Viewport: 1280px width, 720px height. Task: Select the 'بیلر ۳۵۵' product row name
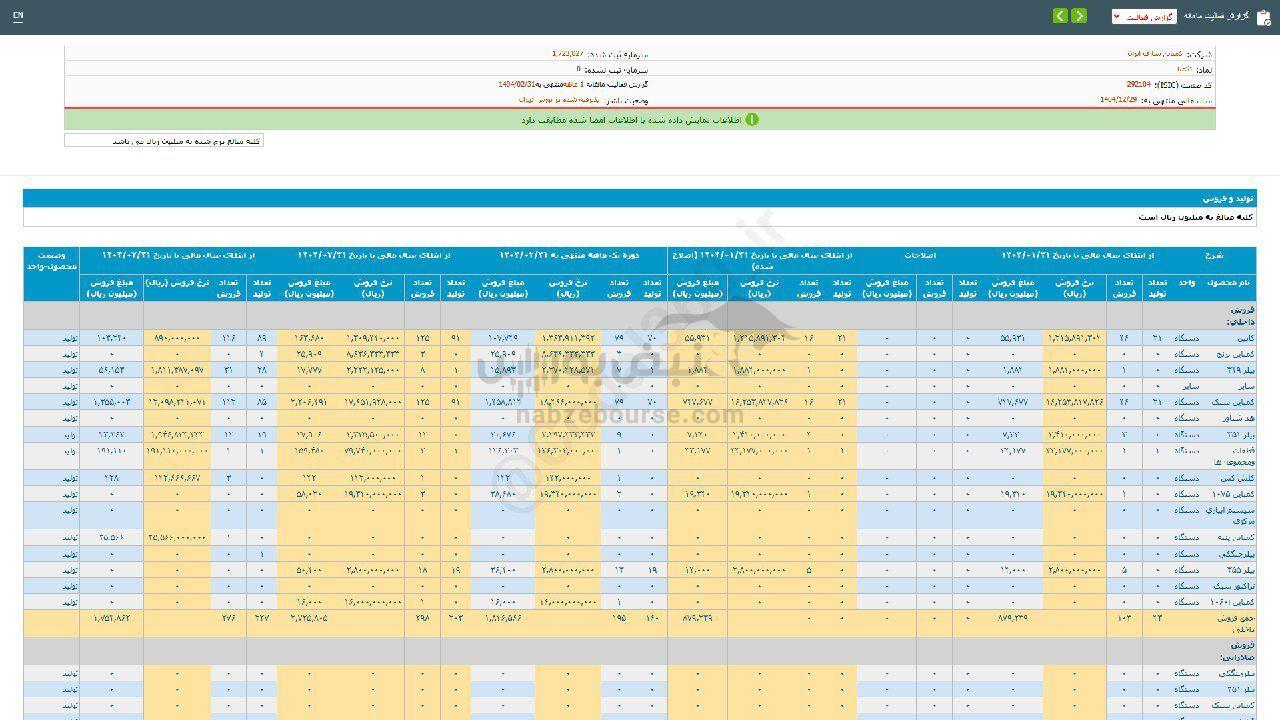1241,570
